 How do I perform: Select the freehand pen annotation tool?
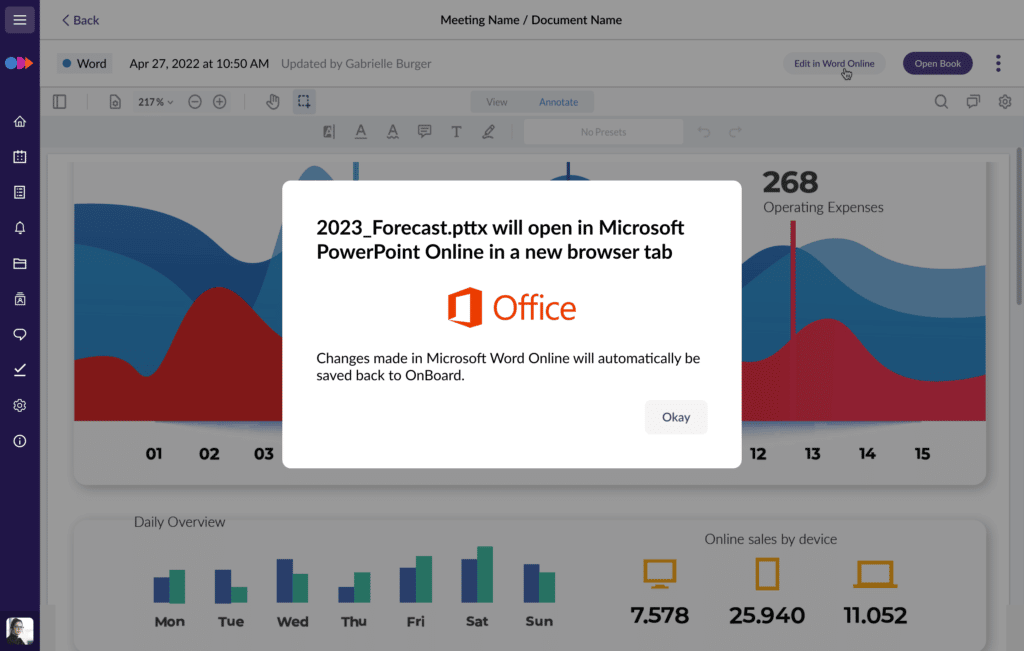488,131
